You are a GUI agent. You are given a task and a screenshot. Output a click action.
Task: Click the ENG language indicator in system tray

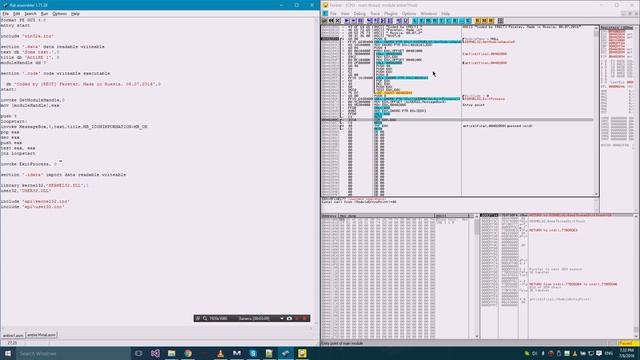click(x=609, y=353)
